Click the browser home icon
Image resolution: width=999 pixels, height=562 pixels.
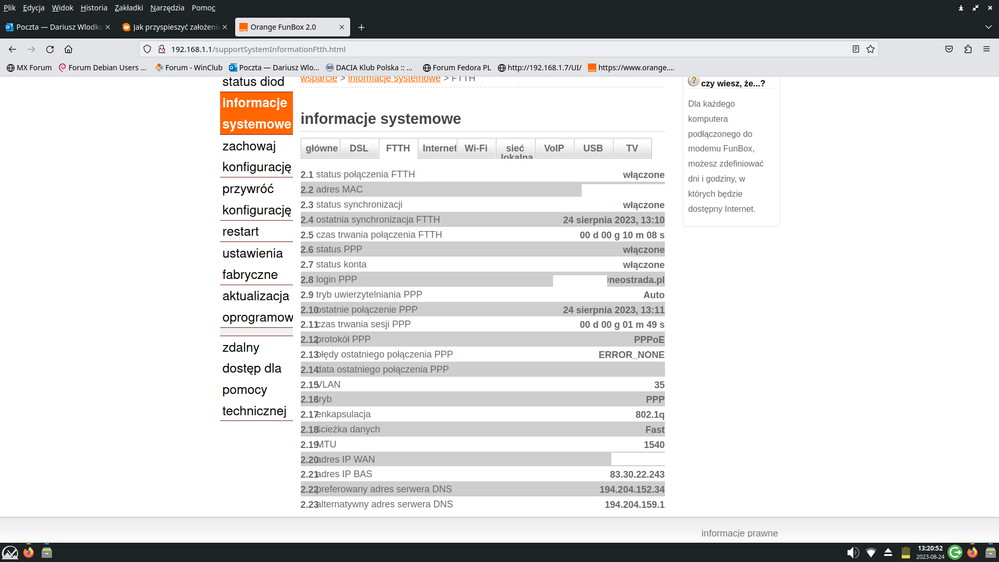click(x=68, y=49)
